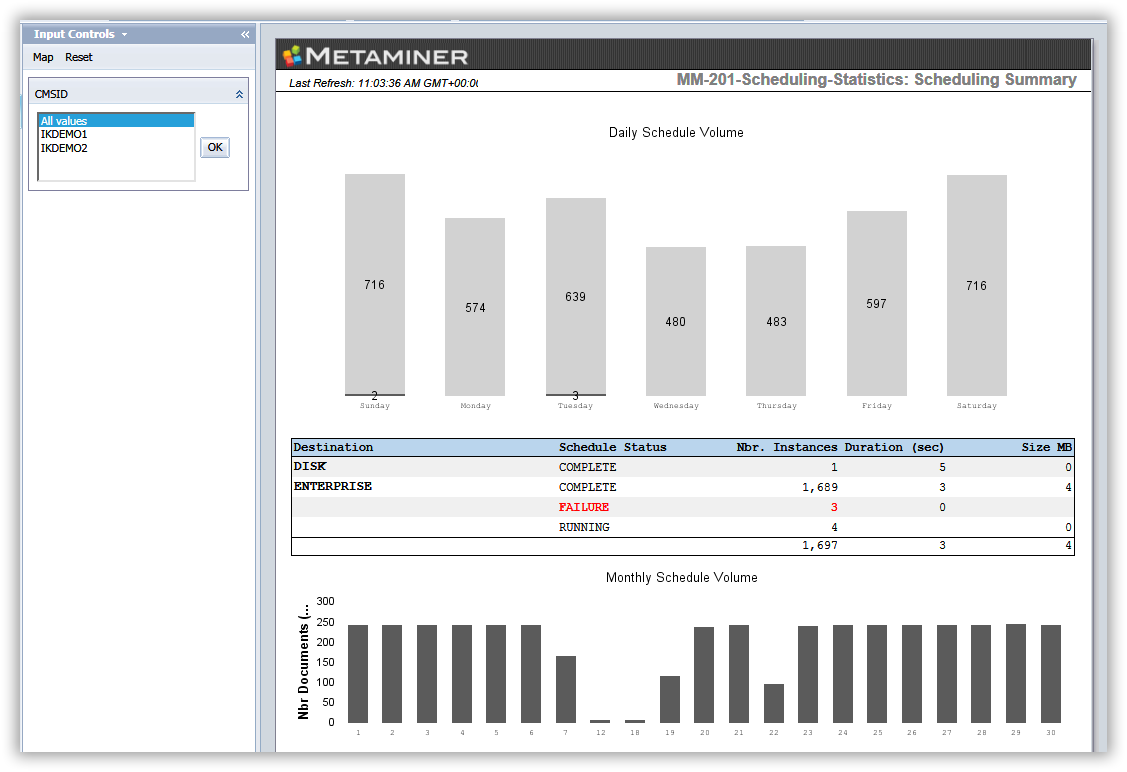Click the Nbr Documents axis label
The height and width of the screenshot is (772, 1127).
pyautogui.click(x=304, y=661)
